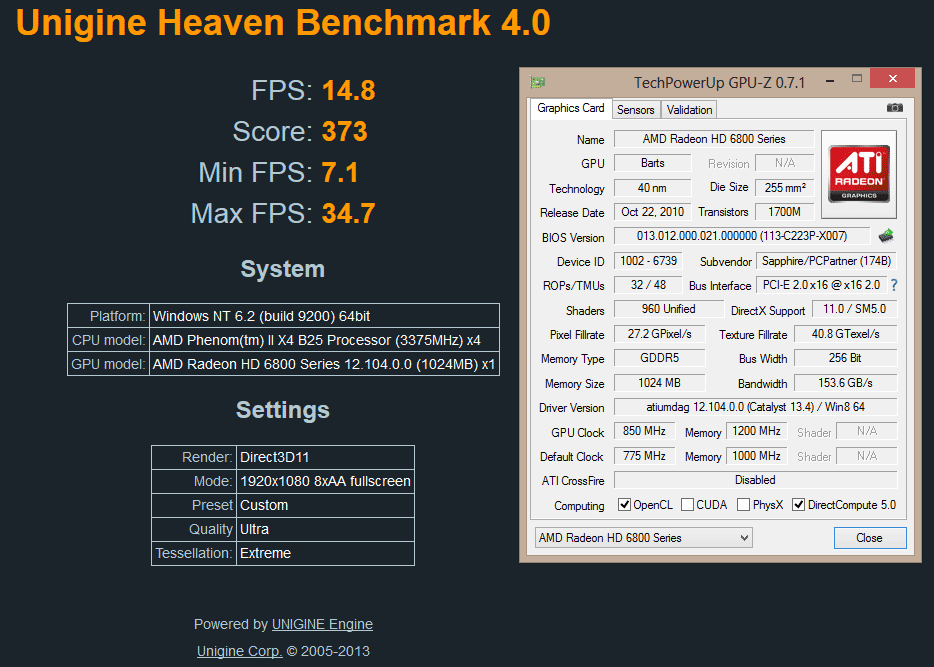The width and height of the screenshot is (934, 667).
Task: Click the Release Date field Oct 22, 2010
Action: pyautogui.click(x=652, y=211)
